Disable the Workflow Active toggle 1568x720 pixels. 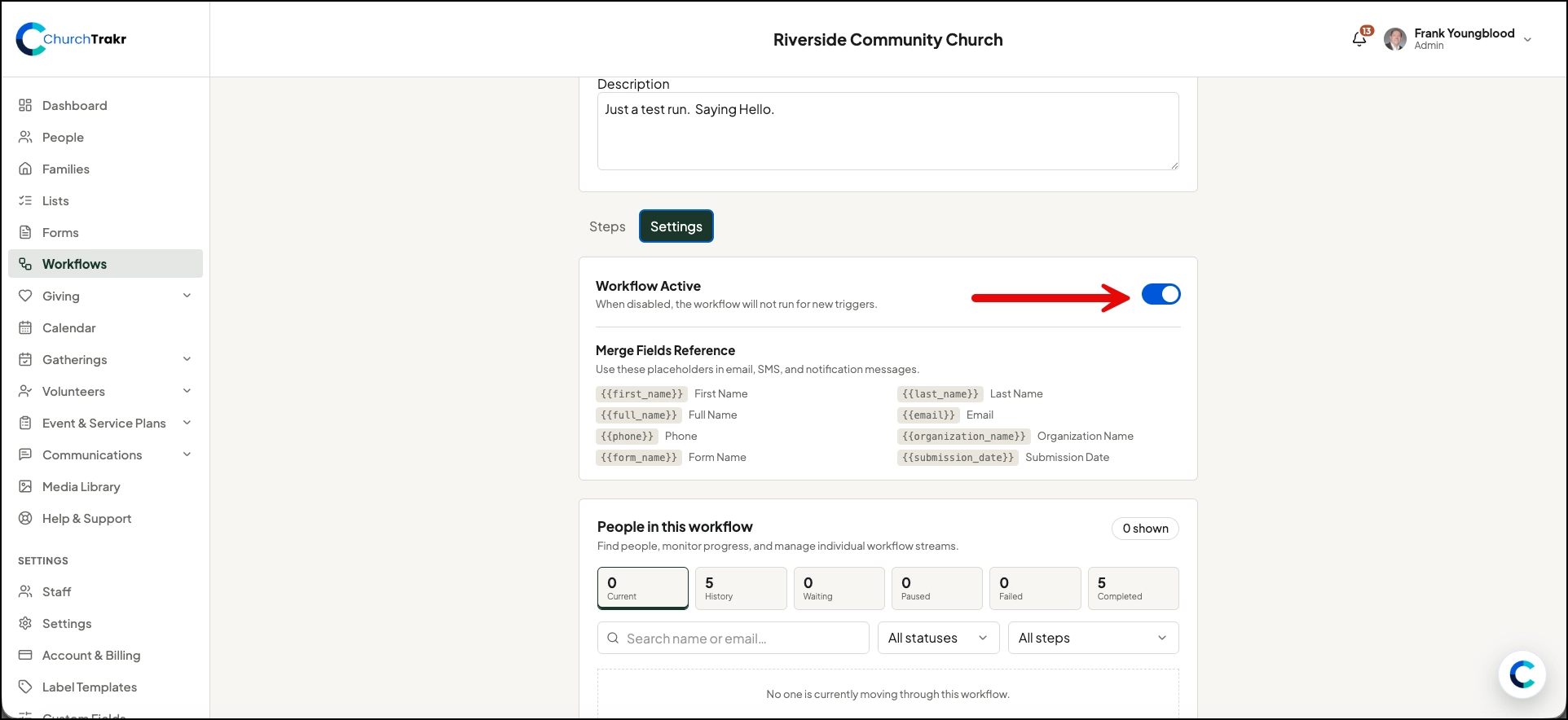click(x=1161, y=294)
